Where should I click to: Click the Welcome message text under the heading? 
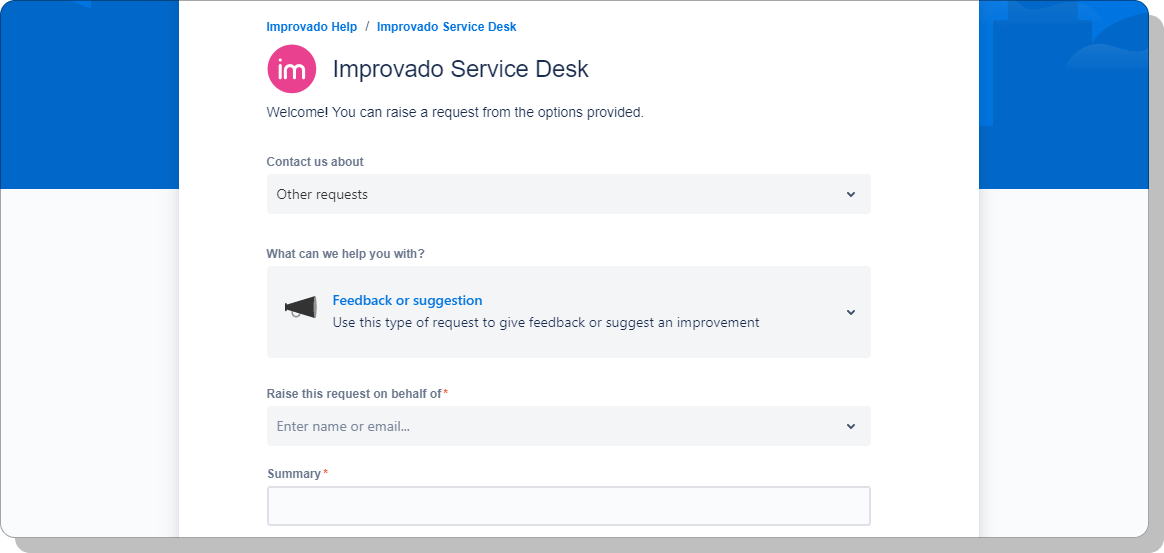tap(455, 112)
